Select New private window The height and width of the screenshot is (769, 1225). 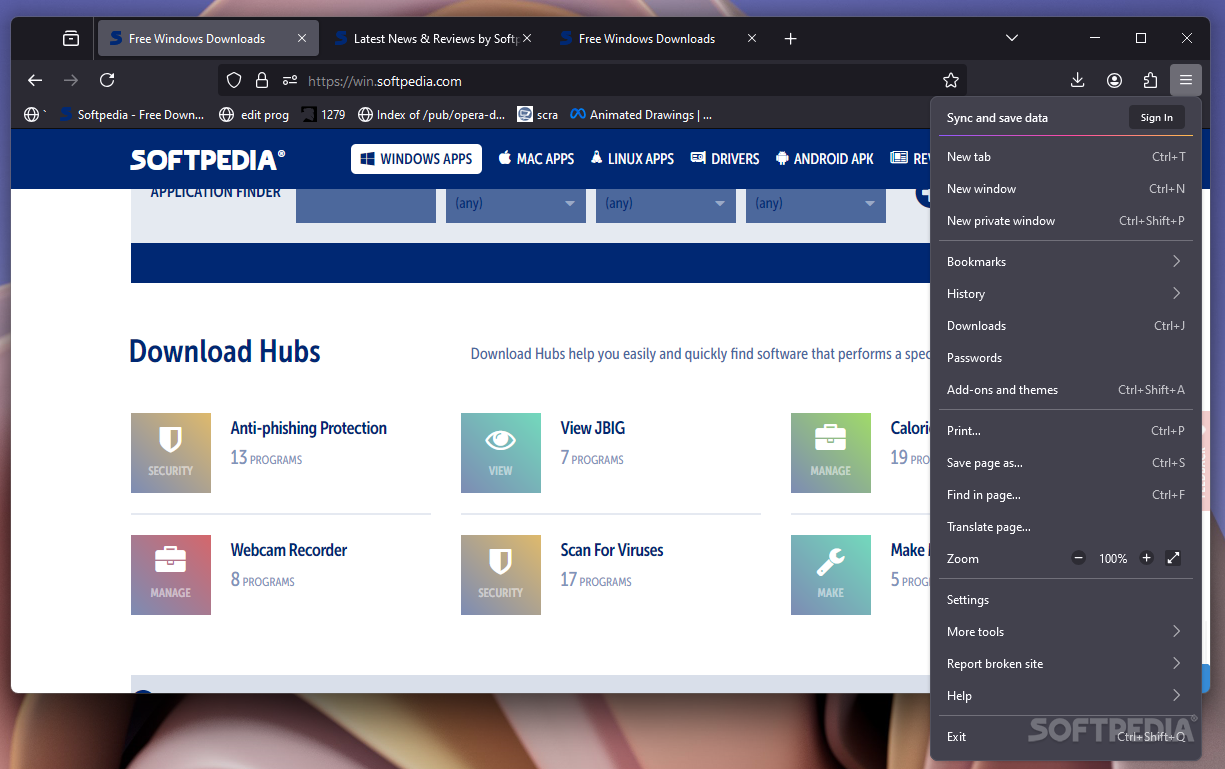1066,221
